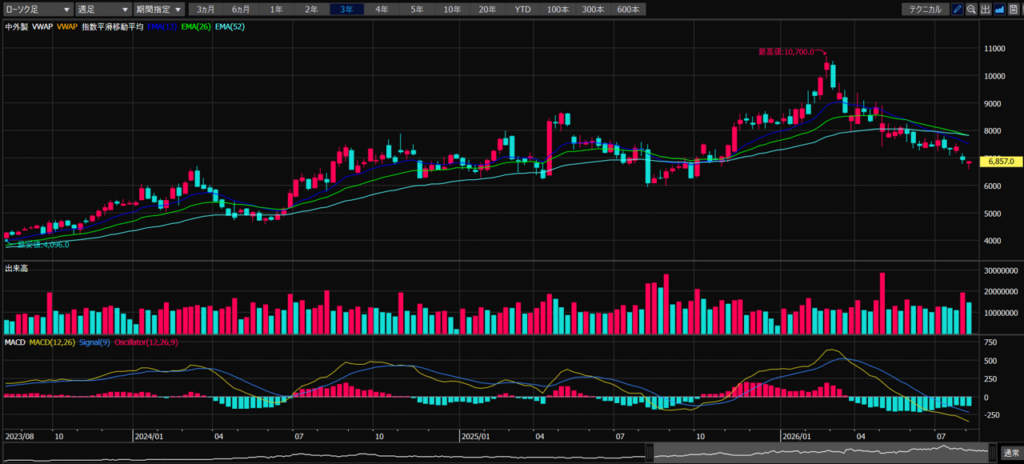Click the 指数平滑移動平均 legend label

click(112, 27)
